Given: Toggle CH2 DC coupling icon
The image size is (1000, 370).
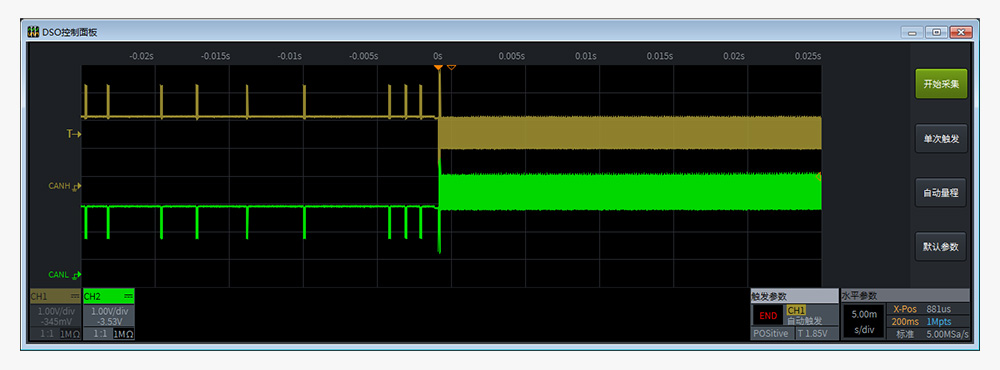Looking at the screenshot, I should coord(128,297).
